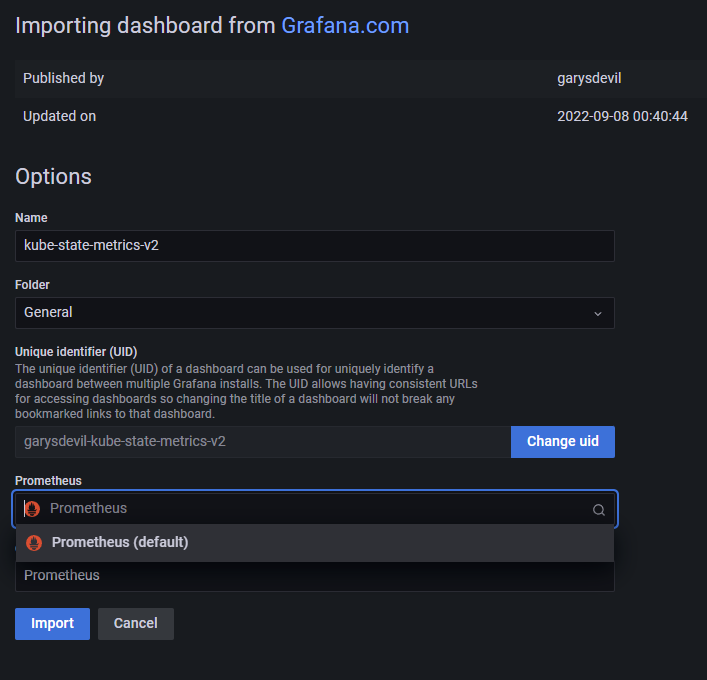Click the Cancel button
The image size is (707, 680).
pyautogui.click(x=136, y=624)
